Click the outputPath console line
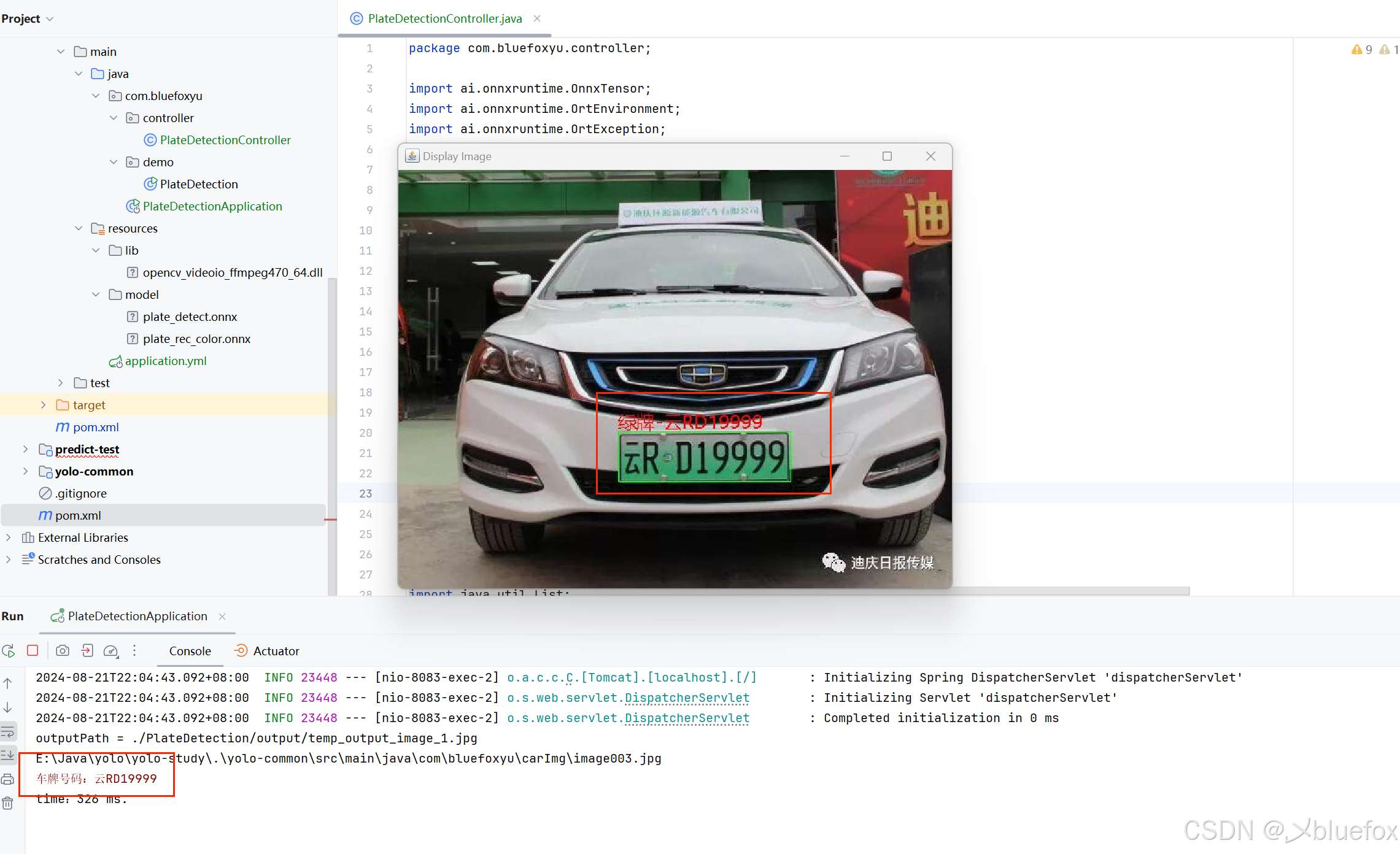Image resolution: width=1400 pixels, height=854 pixels. coord(257,738)
